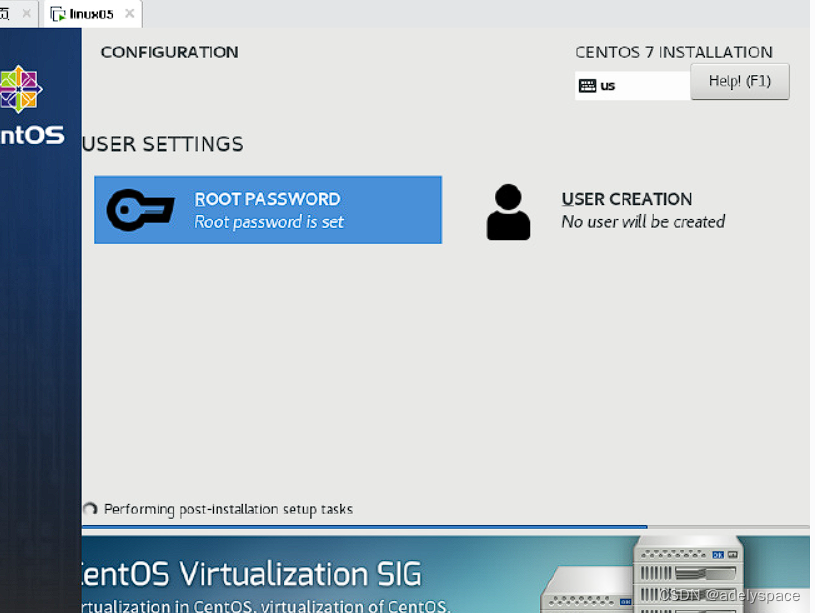Click the 'Root password is set' status text
The width and height of the screenshot is (815, 613).
pyautogui.click(x=269, y=222)
